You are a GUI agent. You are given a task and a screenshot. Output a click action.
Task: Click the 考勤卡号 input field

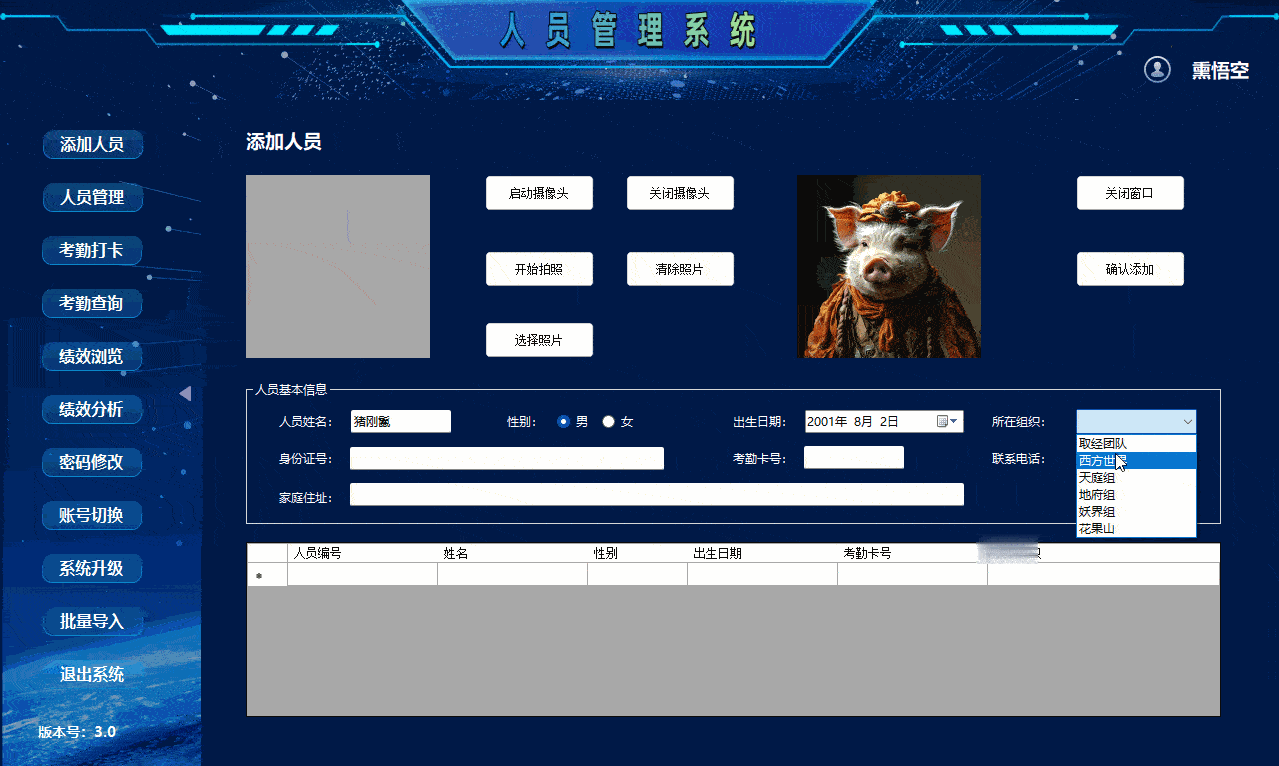[854, 457]
